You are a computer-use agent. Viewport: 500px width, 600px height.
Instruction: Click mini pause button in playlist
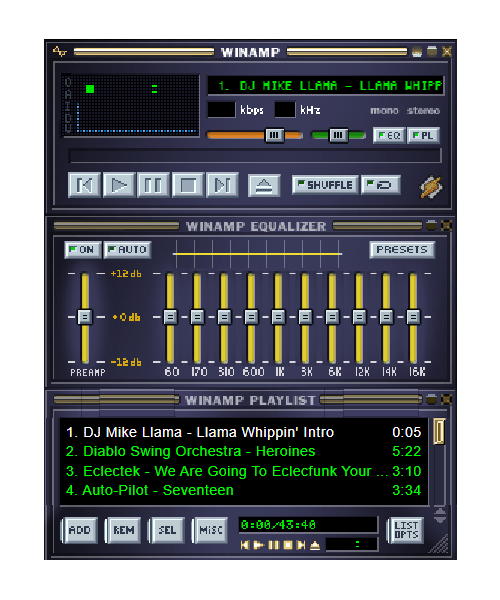(274, 545)
